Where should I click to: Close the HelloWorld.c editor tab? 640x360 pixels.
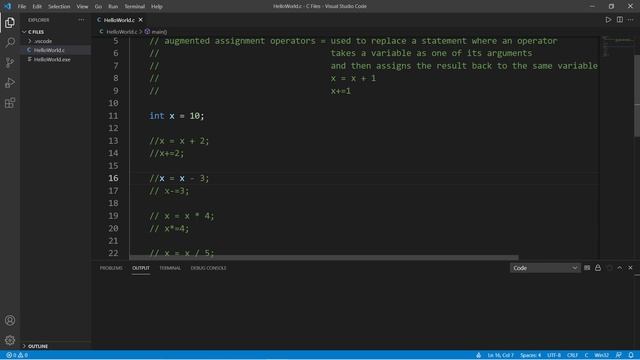(x=141, y=20)
